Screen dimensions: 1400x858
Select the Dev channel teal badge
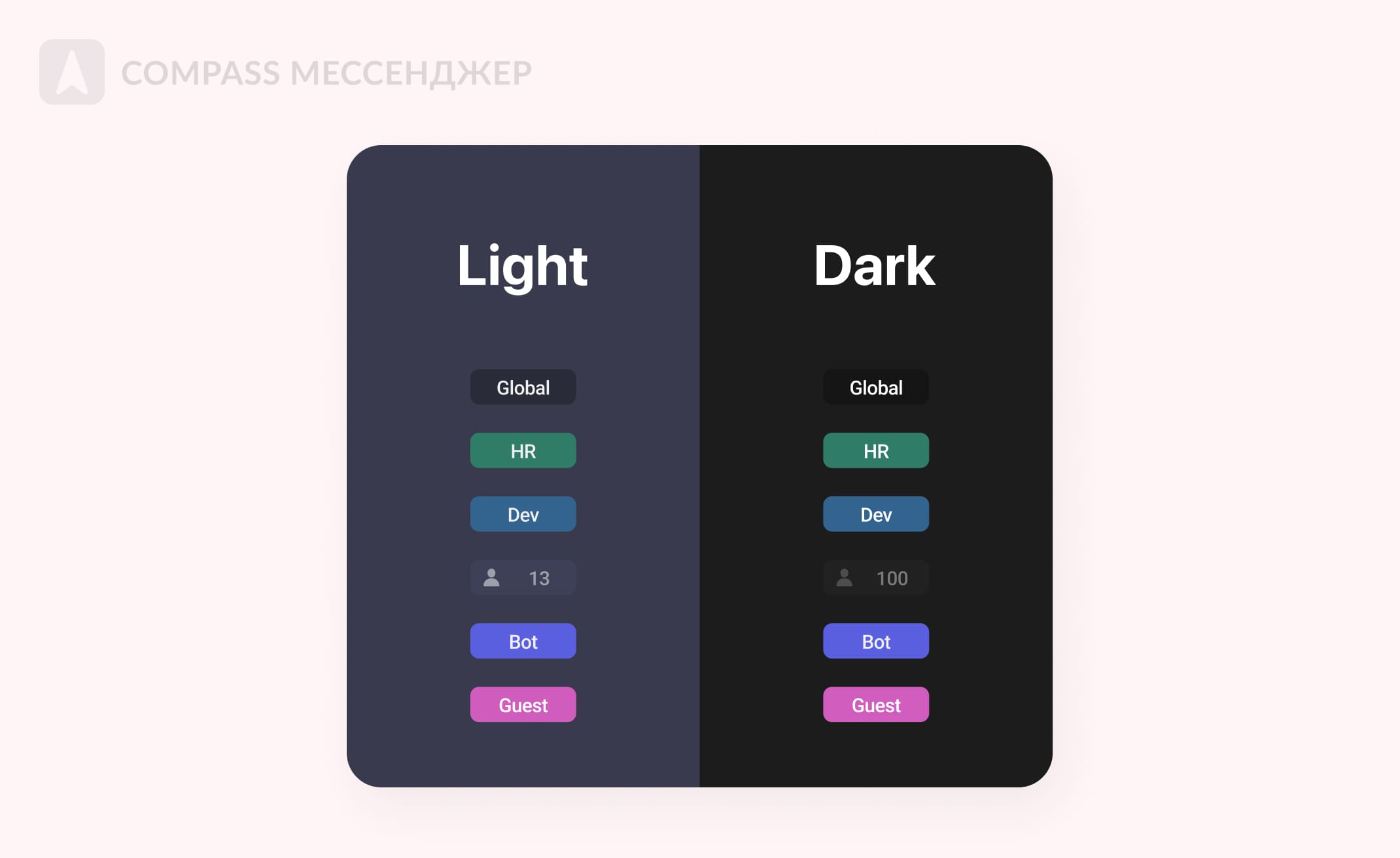pyautogui.click(x=521, y=514)
